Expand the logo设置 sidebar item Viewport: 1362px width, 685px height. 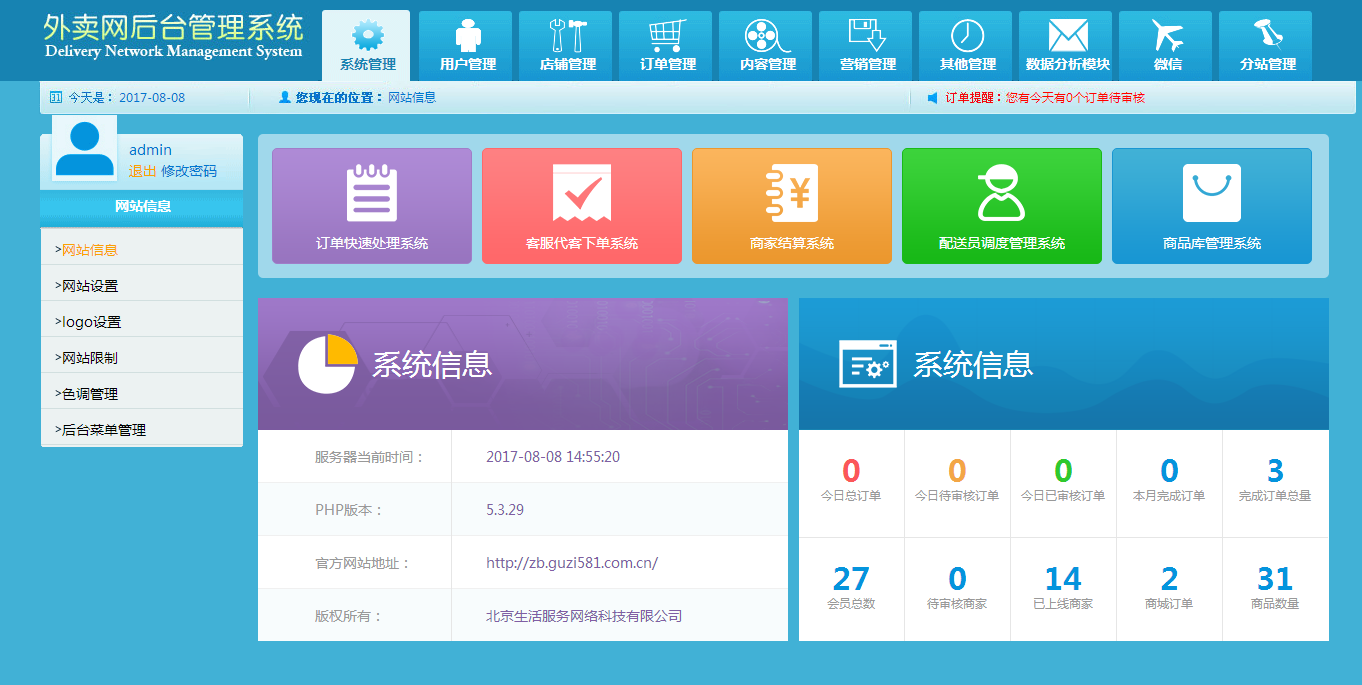click(x=91, y=322)
